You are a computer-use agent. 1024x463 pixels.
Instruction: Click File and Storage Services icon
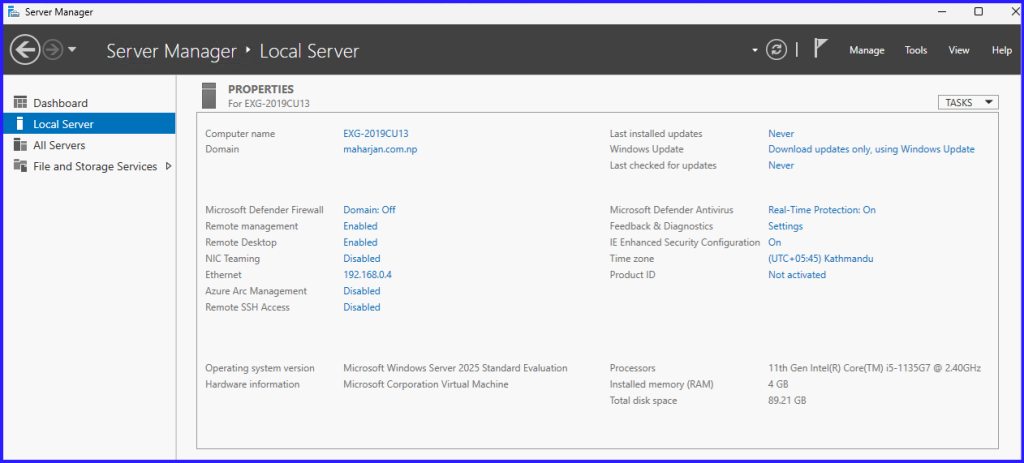tap(20, 166)
